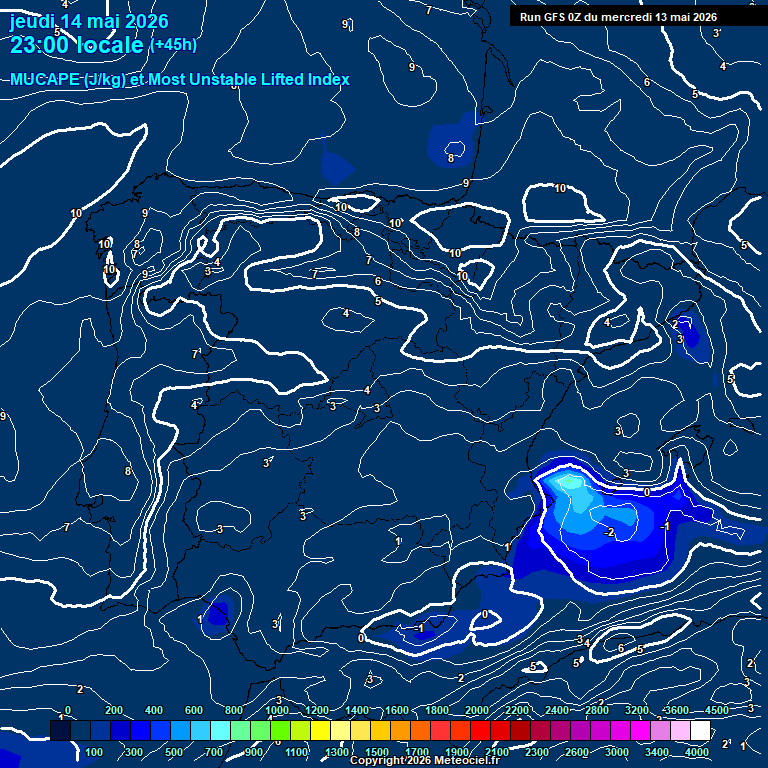768x768 pixels.
Task: Pick the darkest navy first legend swatch
Action: [x=60, y=730]
